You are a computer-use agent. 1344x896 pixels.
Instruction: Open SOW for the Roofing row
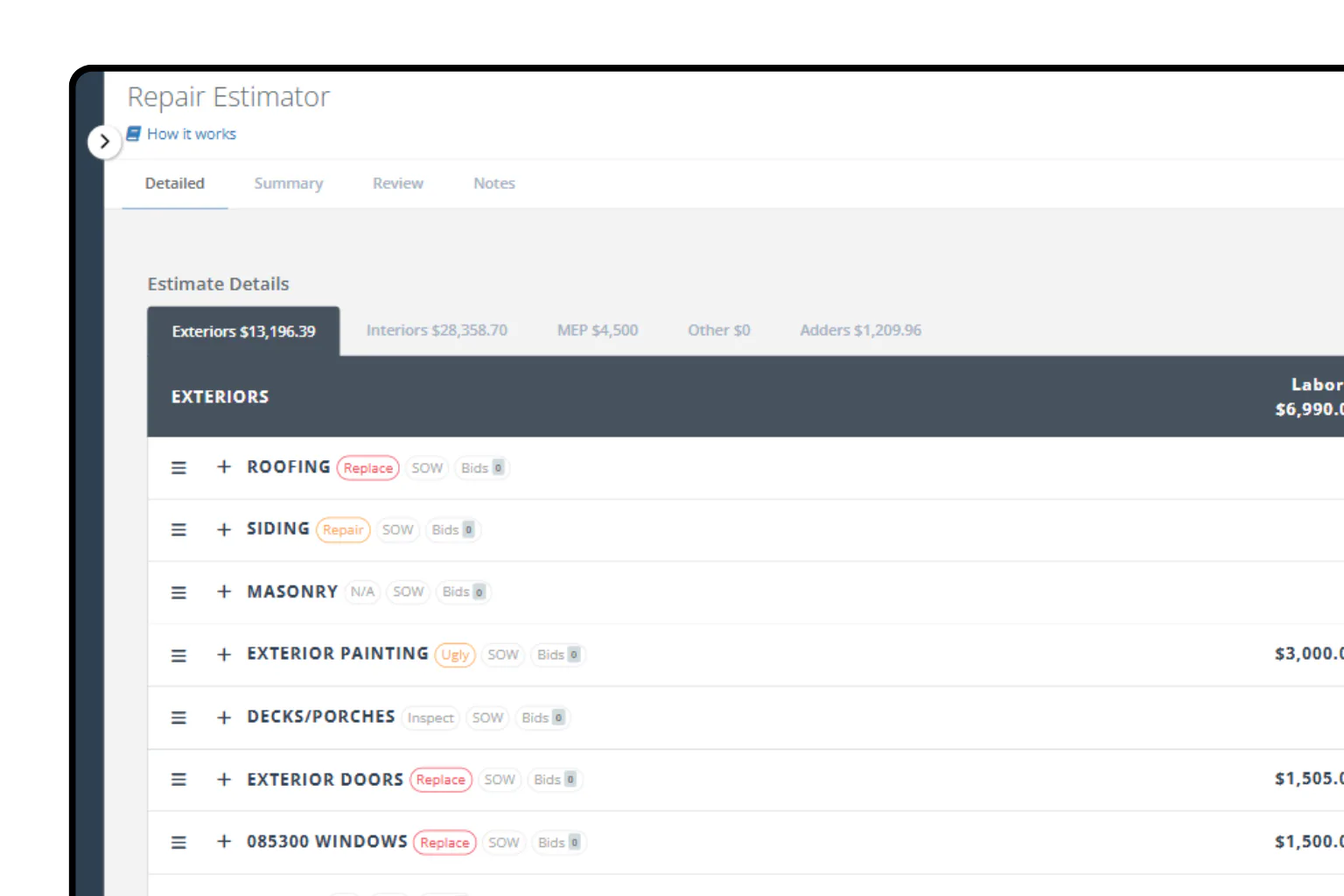[427, 468]
